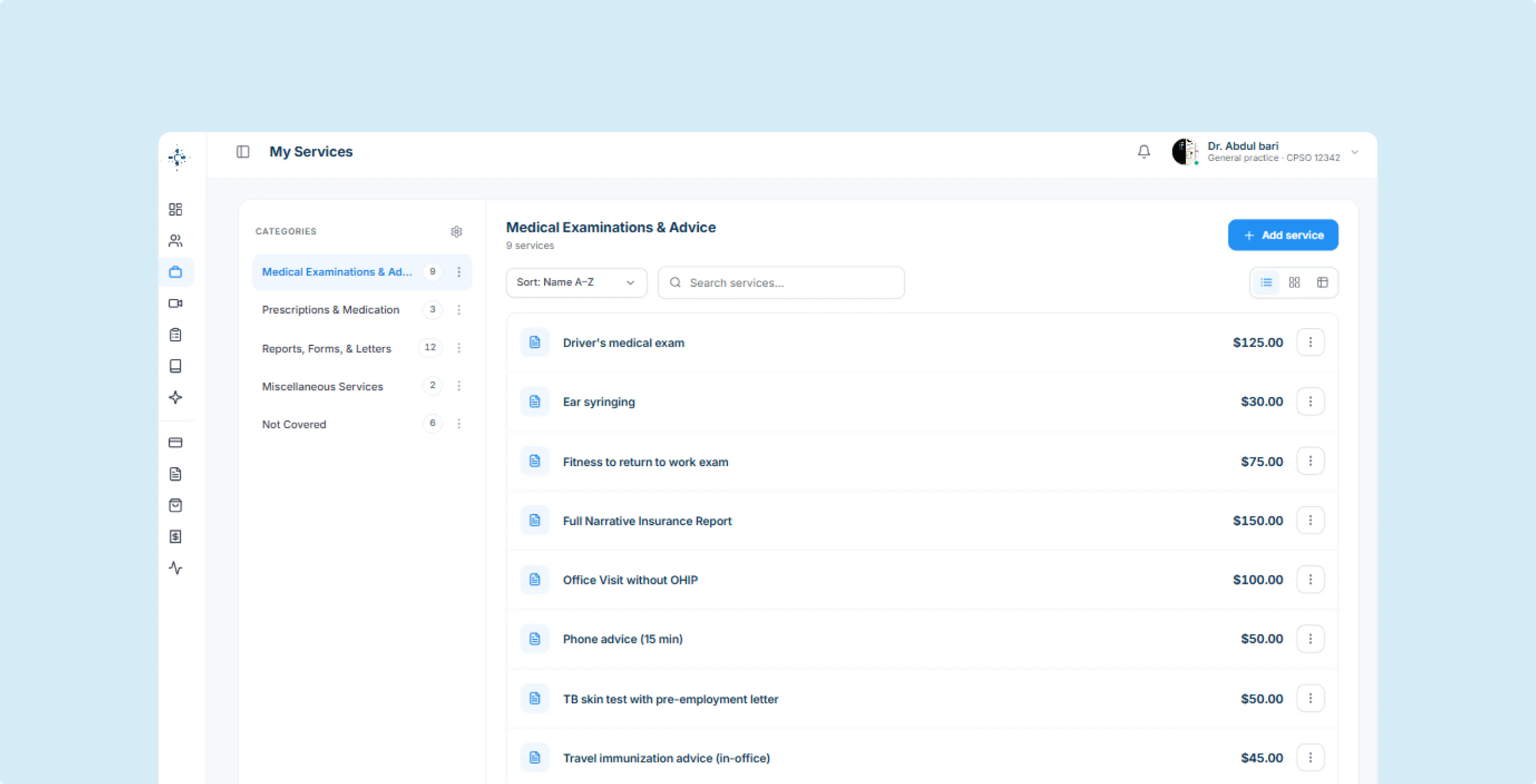Open the notifications bell
Screen dimensions: 1536x784
click(x=1144, y=151)
